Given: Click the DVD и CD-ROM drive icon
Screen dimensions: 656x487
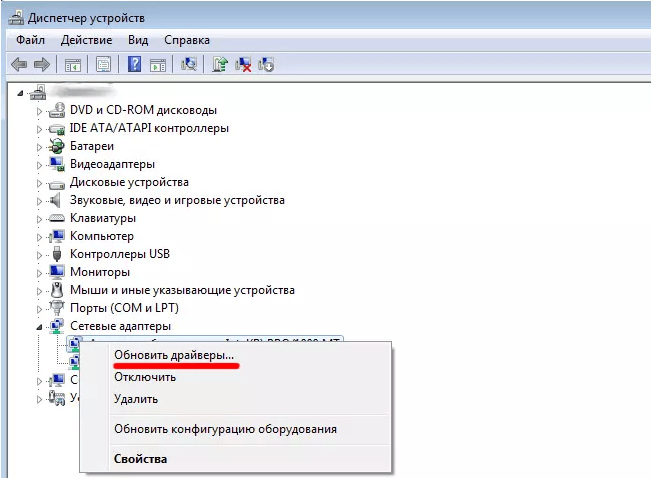Looking at the screenshot, I should [x=57, y=110].
